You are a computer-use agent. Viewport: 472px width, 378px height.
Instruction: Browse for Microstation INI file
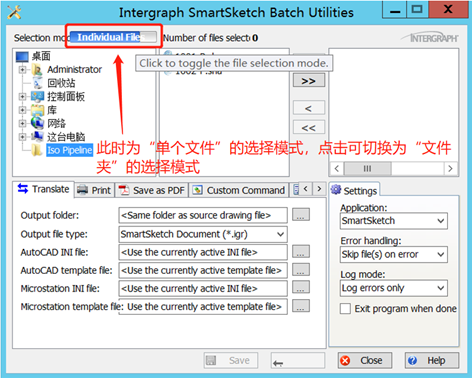click(301, 287)
